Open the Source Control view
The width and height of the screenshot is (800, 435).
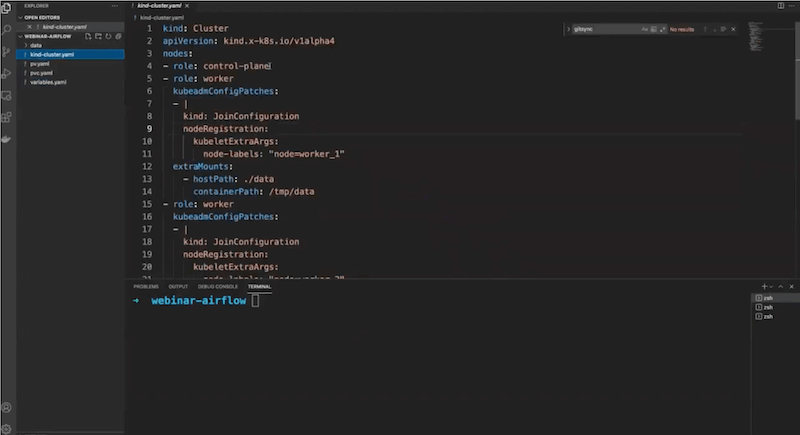coord(6,52)
